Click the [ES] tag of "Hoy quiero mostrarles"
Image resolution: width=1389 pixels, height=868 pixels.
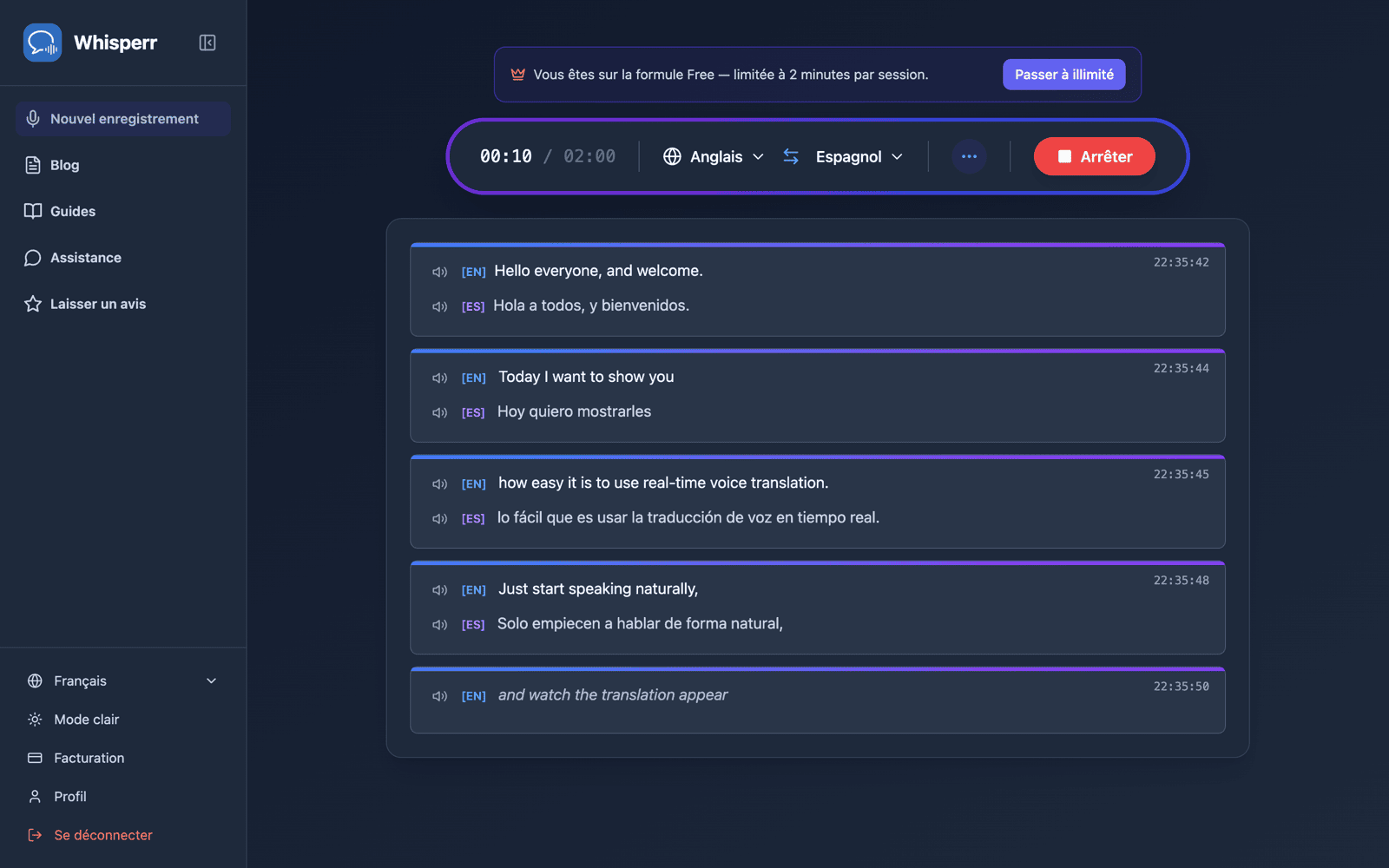click(473, 412)
